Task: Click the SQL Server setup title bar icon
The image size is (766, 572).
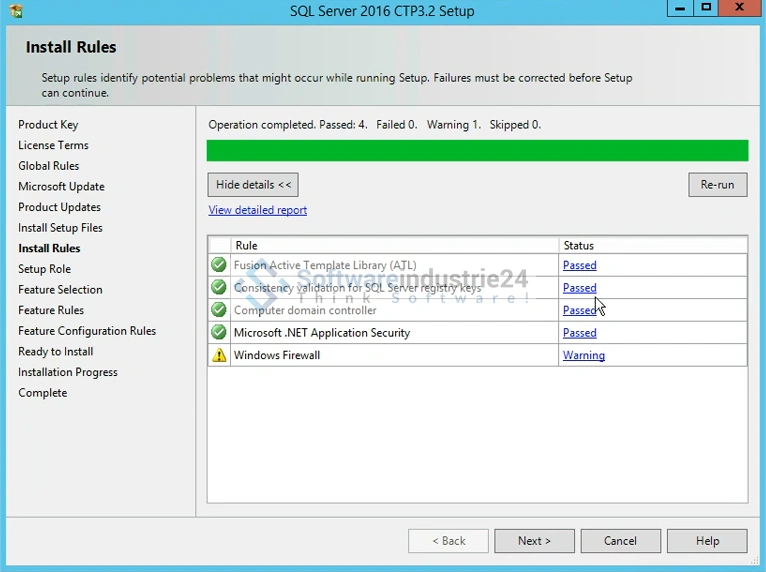Action: tap(15, 11)
